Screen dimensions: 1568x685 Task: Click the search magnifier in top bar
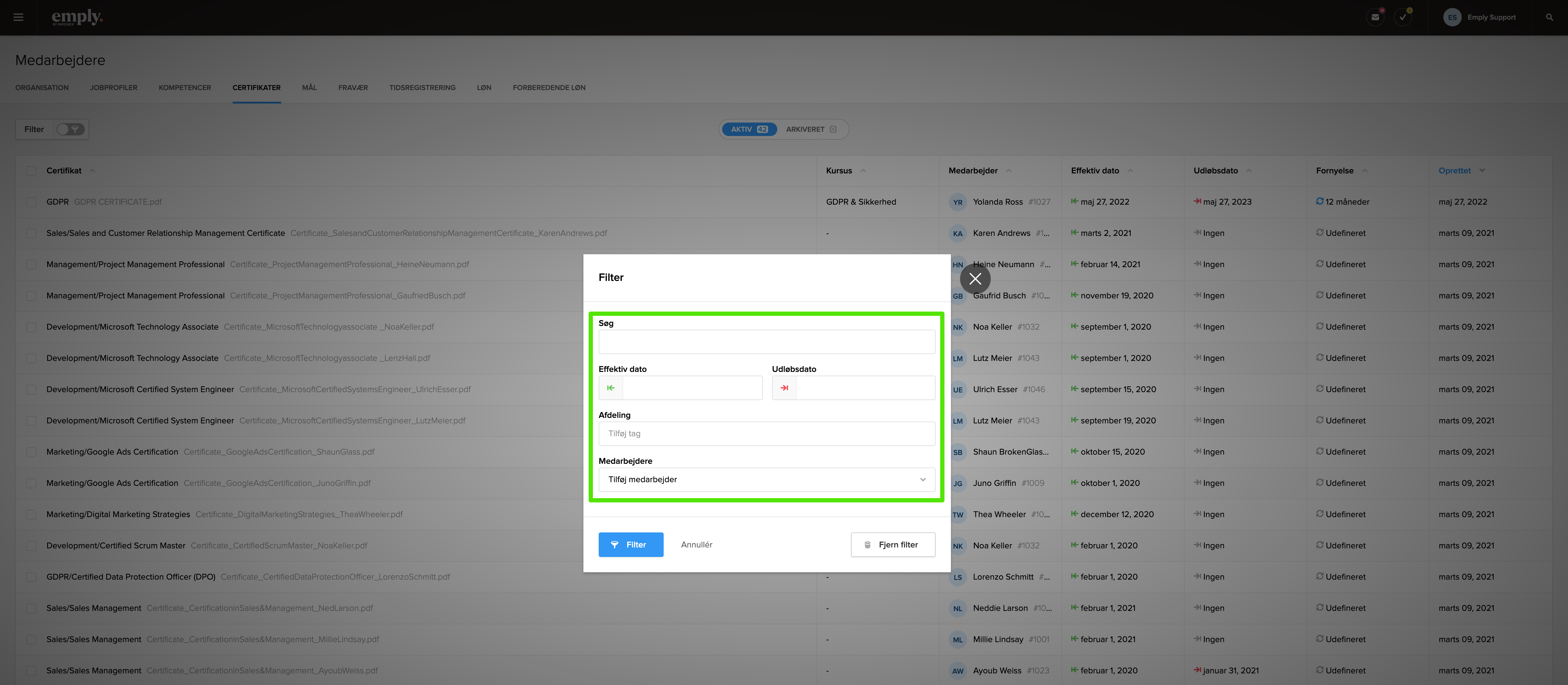(1549, 17)
